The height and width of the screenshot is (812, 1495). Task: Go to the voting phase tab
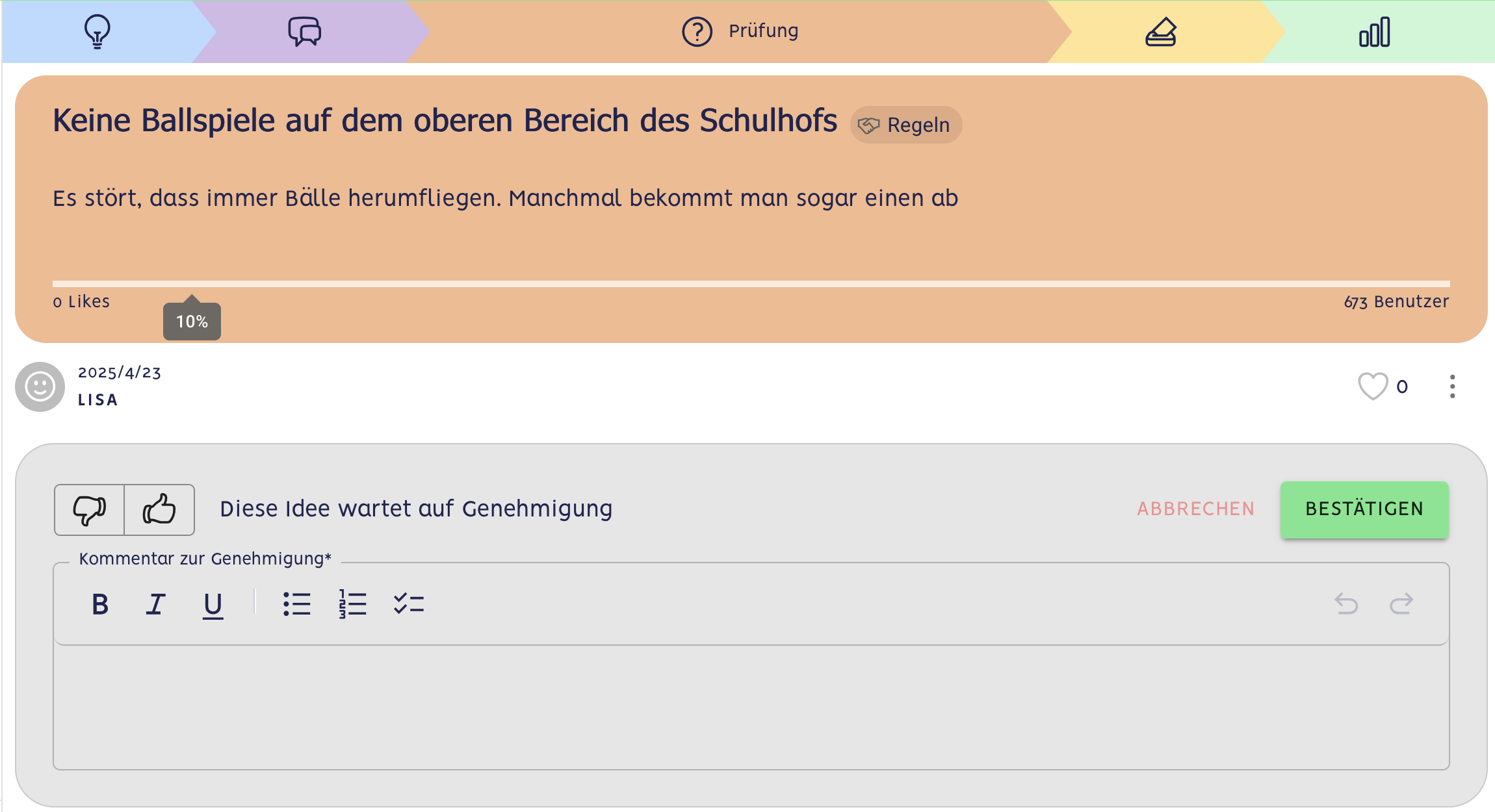tap(1161, 31)
